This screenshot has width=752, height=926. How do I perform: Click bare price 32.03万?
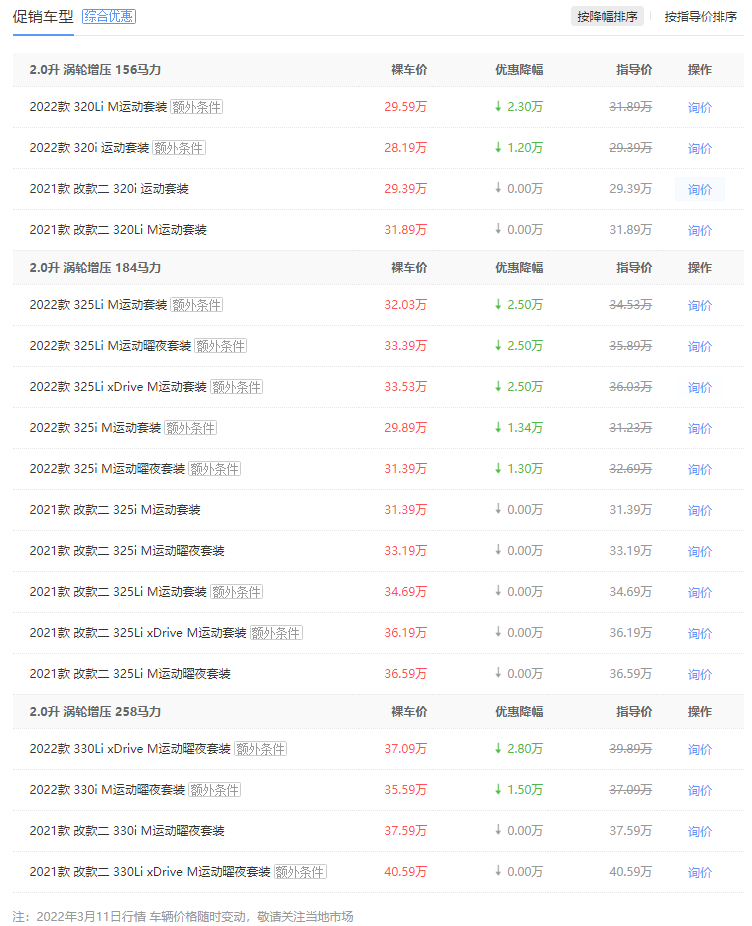coord(406,305)
